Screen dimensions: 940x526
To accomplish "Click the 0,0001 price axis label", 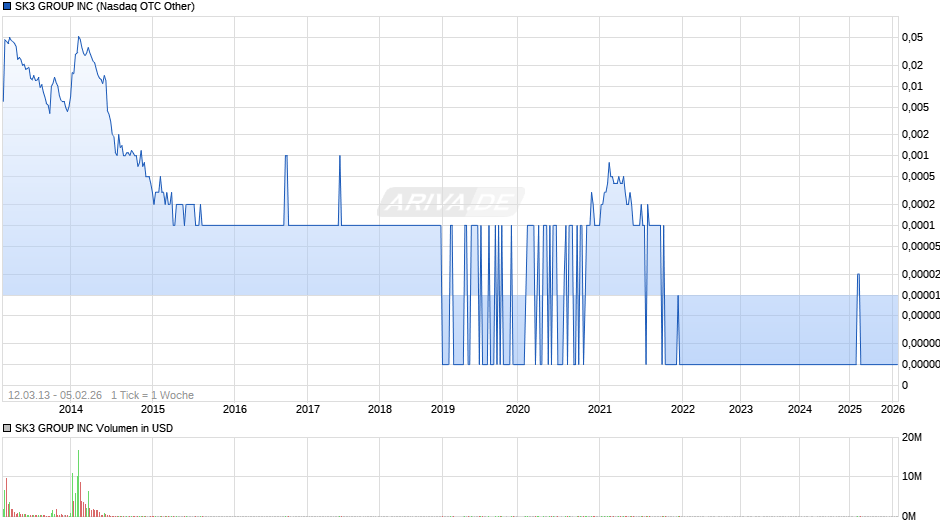I will tap(918, 226).
